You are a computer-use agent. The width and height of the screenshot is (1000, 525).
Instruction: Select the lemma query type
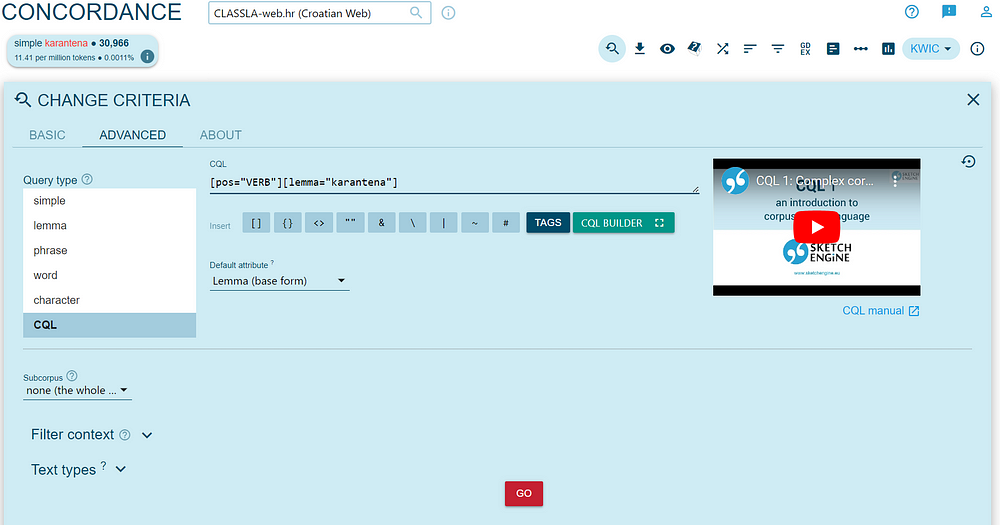(x=109, y=226)
